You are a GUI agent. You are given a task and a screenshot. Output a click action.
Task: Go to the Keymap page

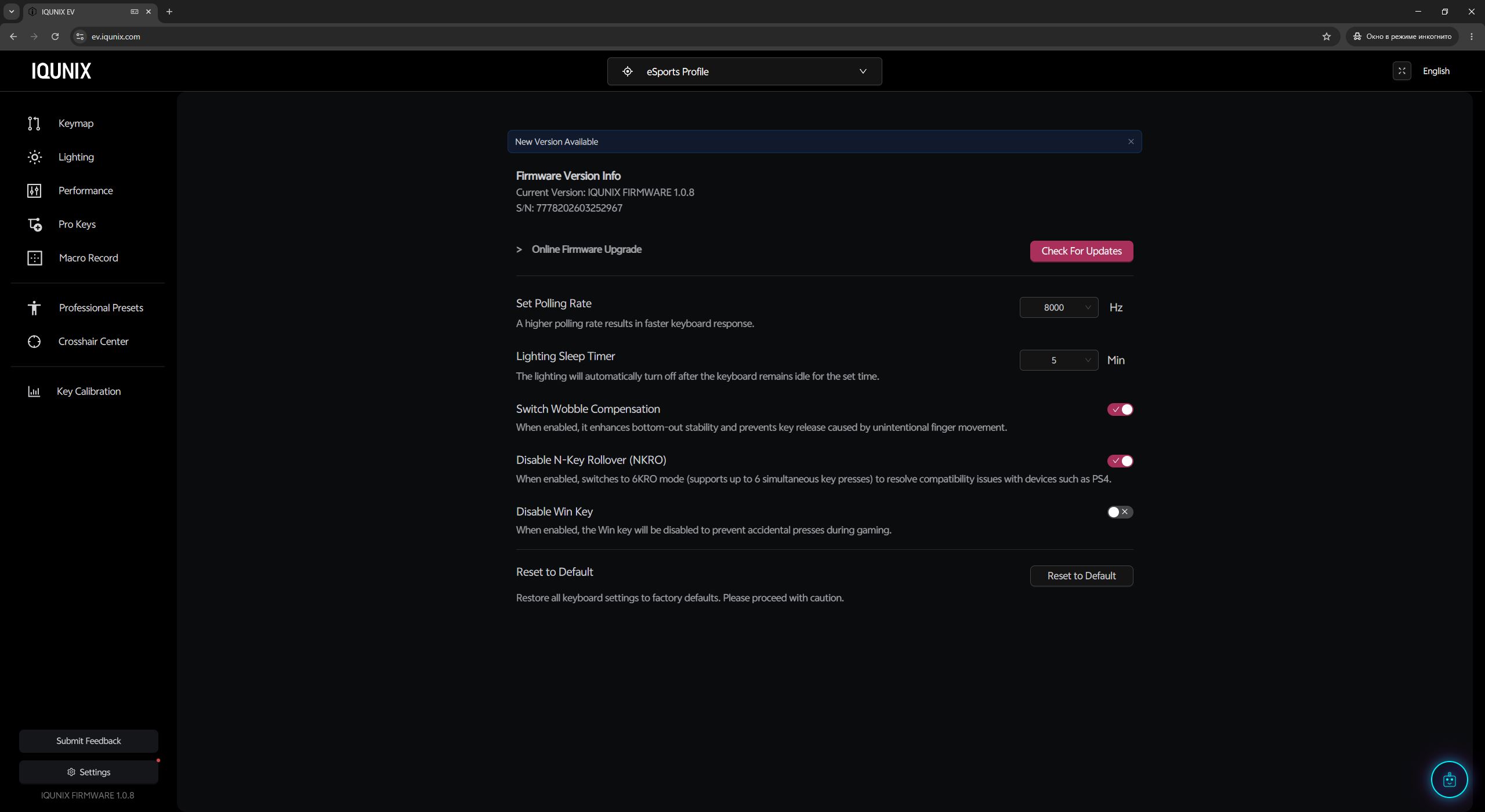76,124
